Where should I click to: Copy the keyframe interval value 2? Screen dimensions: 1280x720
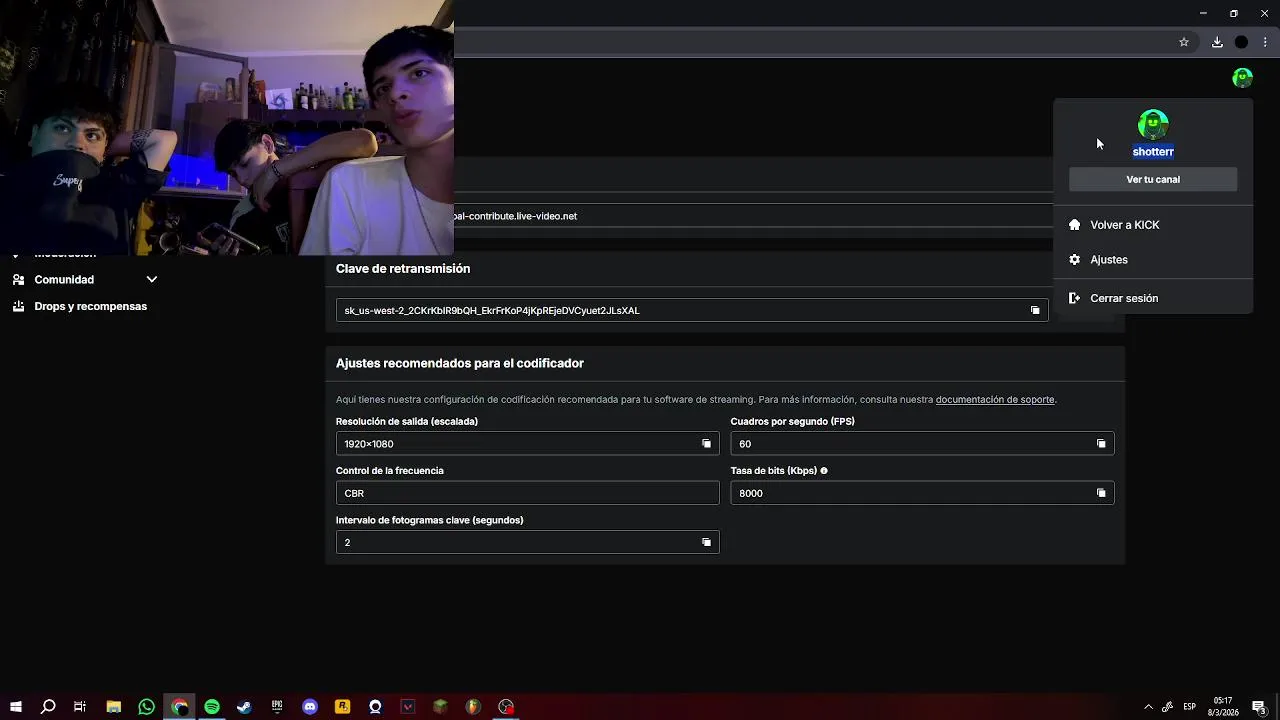click(706, 542)
